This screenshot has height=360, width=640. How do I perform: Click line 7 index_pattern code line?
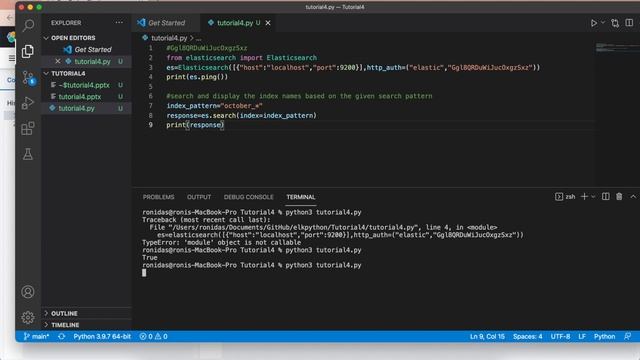point(214,106)
